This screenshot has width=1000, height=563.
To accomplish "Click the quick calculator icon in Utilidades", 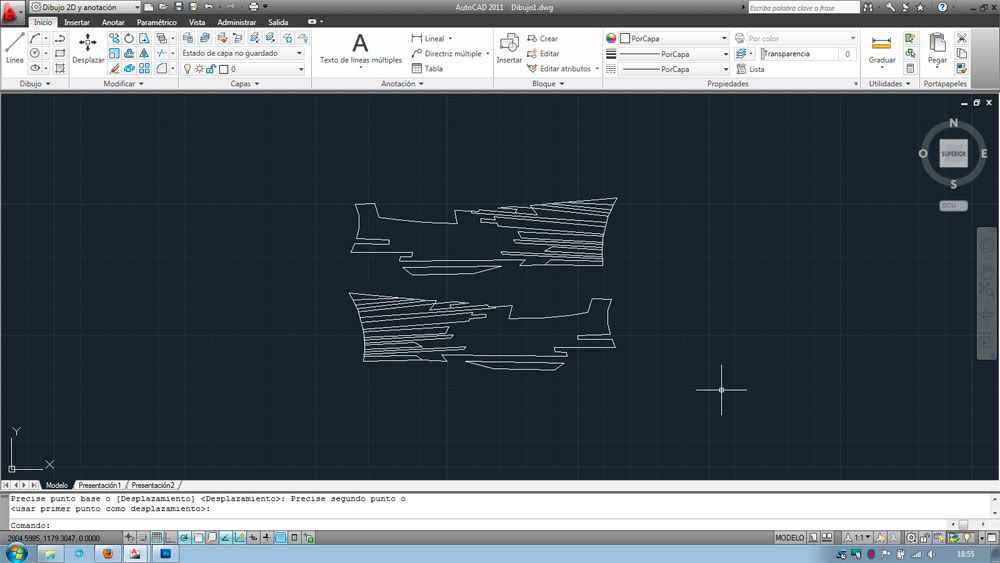I will click(x=911, y=68).
